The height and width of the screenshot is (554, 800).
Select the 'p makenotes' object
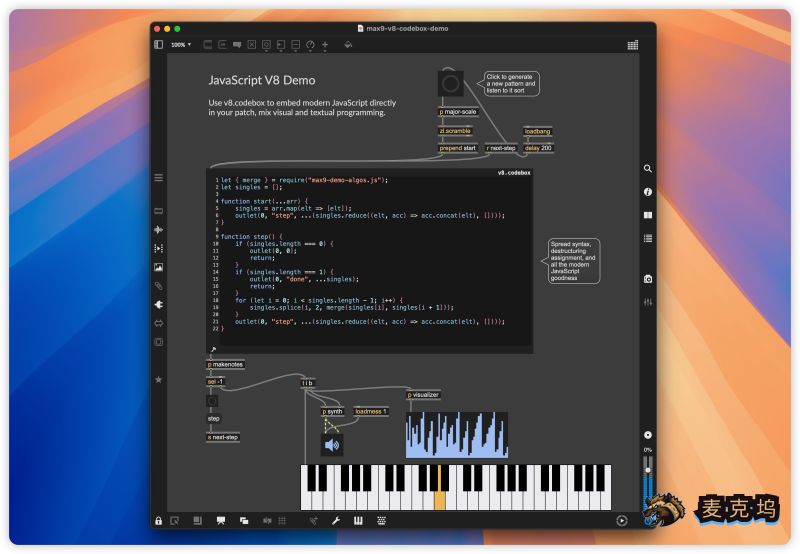226,364
